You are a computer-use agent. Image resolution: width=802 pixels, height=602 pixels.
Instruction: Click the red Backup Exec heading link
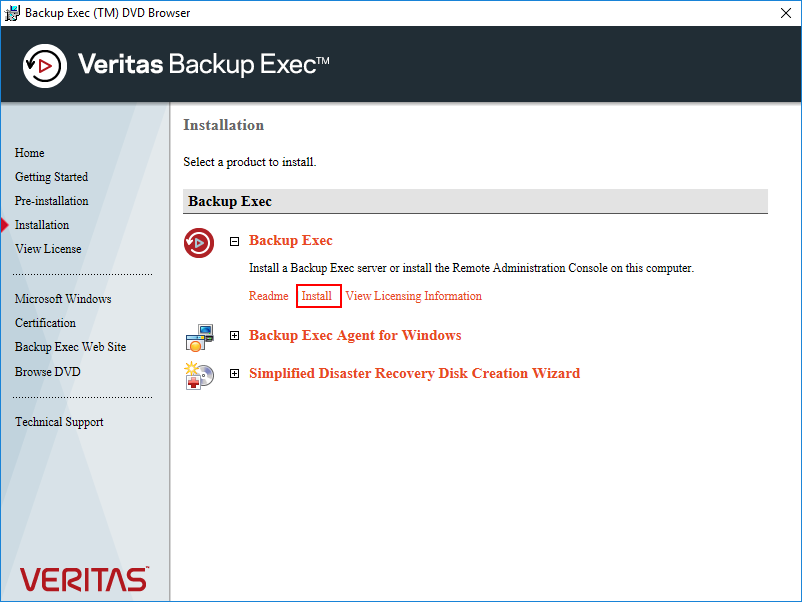[291, 240]
